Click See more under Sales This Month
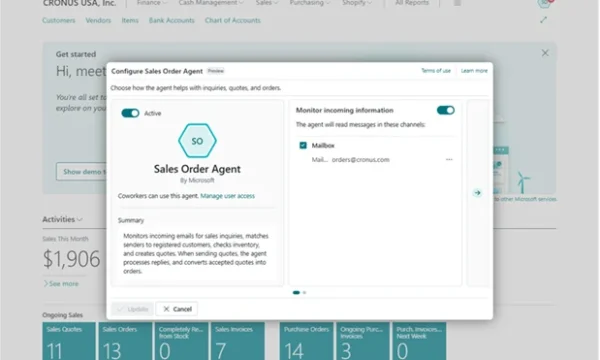This screenshot has width=600, height=360. point(61,283)
